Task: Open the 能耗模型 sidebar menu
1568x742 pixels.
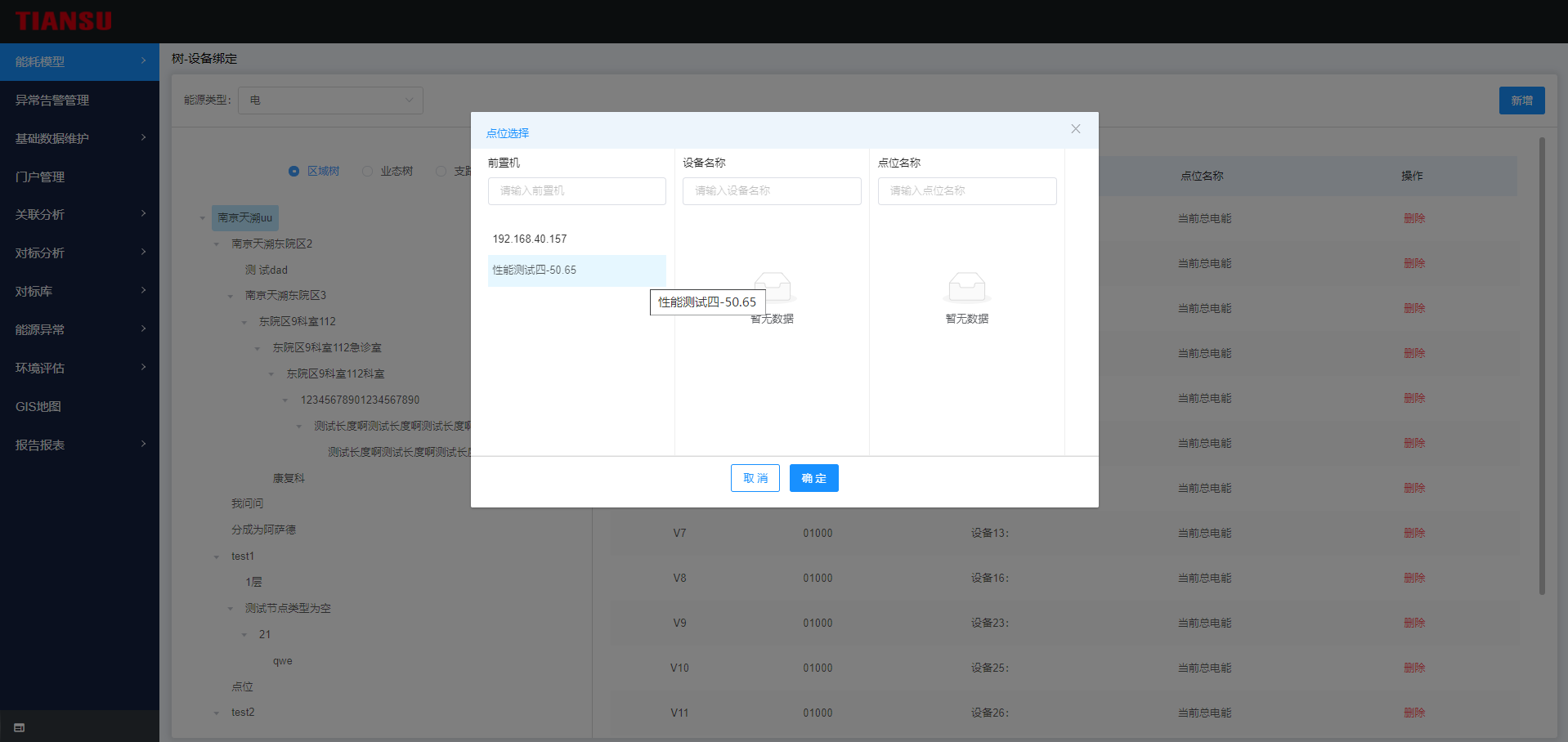Action: pos(79,62)
